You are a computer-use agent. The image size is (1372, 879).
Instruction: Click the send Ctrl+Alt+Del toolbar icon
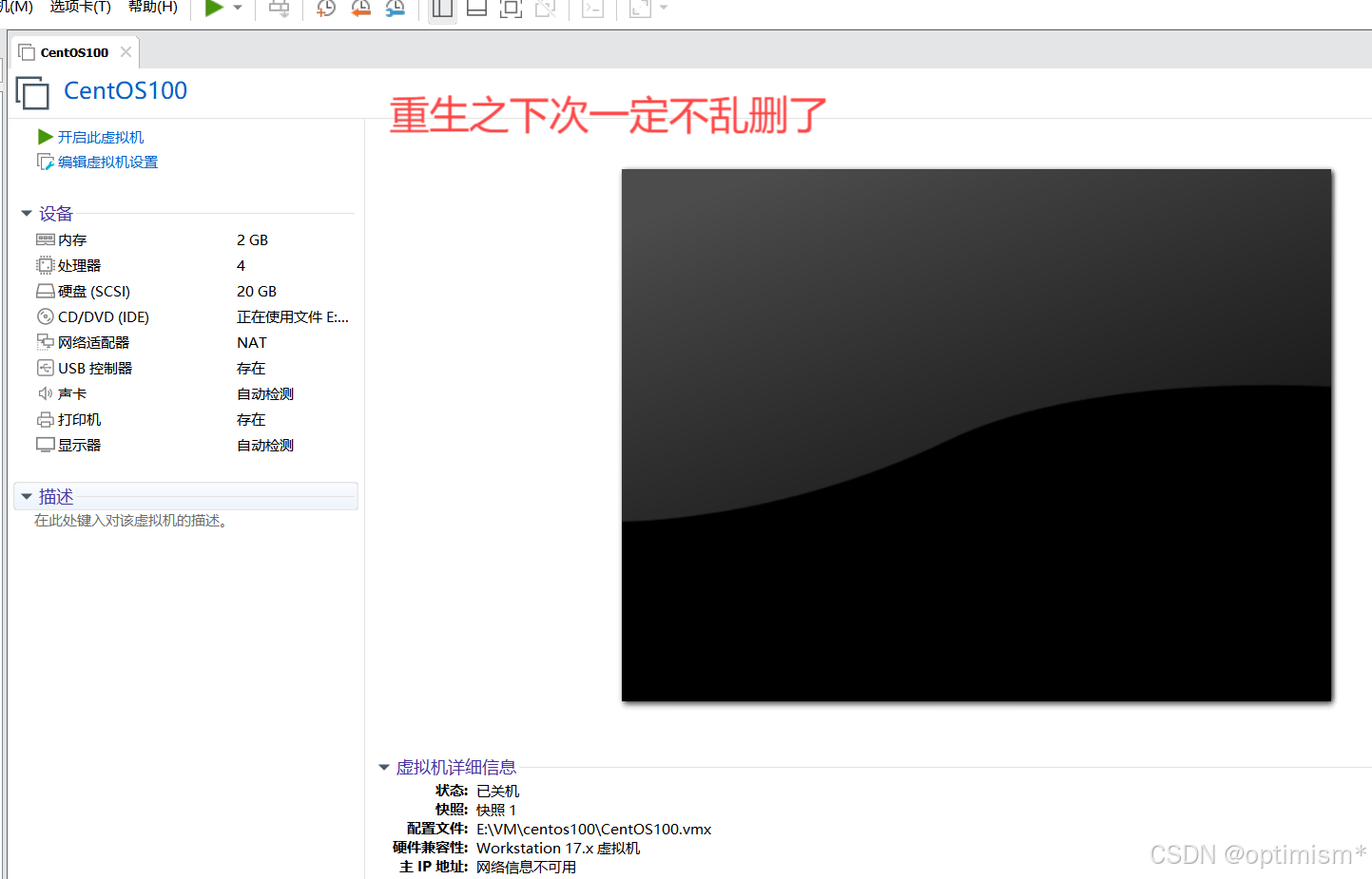279,9
